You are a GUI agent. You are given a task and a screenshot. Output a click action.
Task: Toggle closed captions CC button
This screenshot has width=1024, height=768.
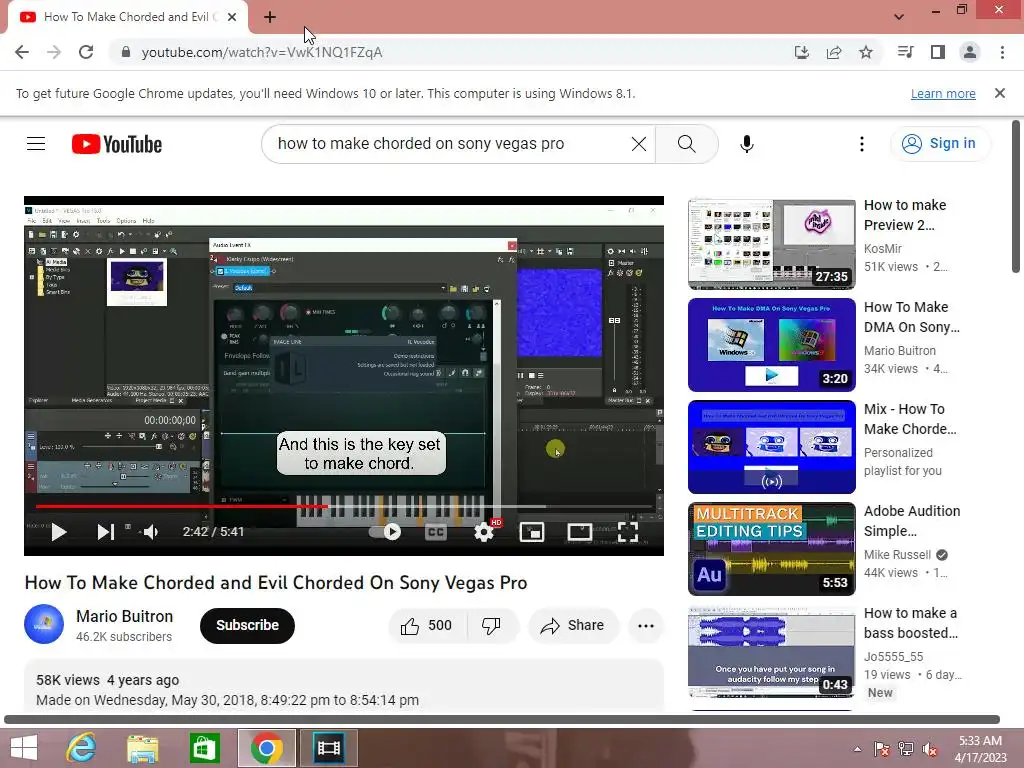click(x=435, y=532)
